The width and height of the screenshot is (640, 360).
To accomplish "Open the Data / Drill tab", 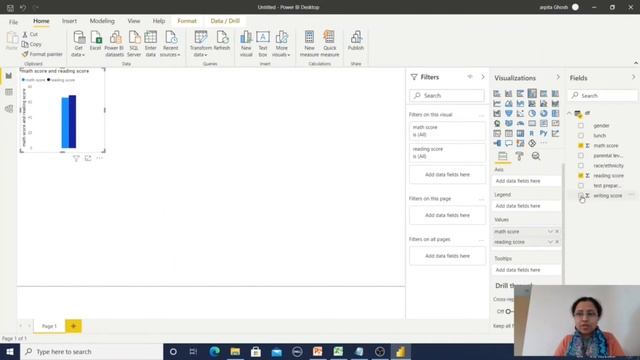I will point(225,21).
